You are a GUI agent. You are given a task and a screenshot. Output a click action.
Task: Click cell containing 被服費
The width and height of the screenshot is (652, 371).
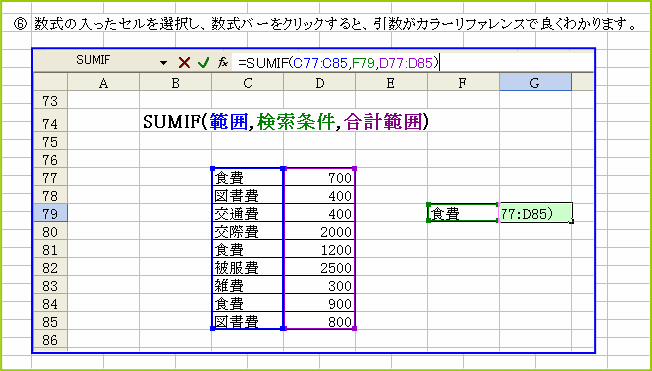[x=247, y=268]
